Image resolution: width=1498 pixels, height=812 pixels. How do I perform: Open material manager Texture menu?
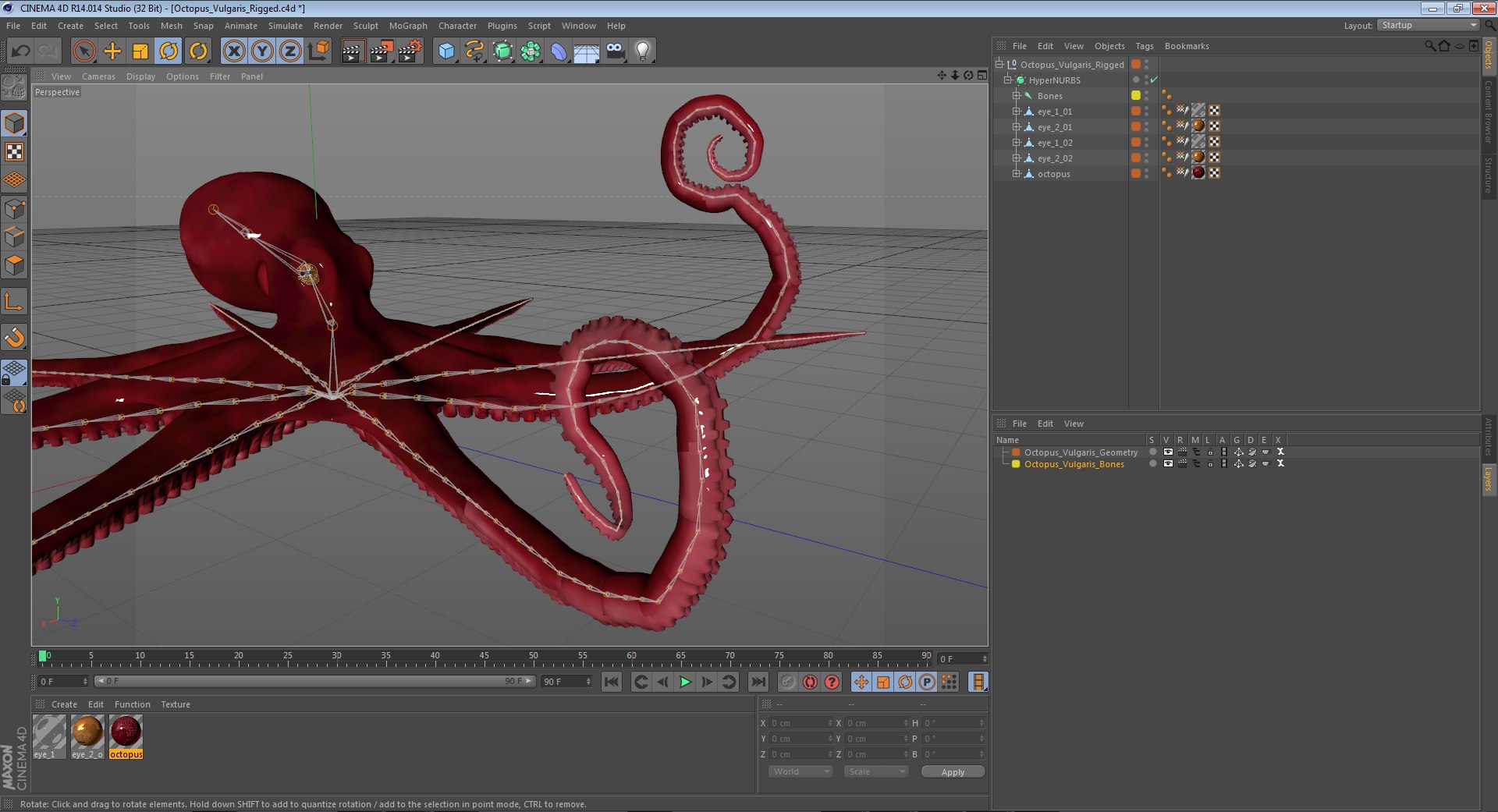(176, 704)
